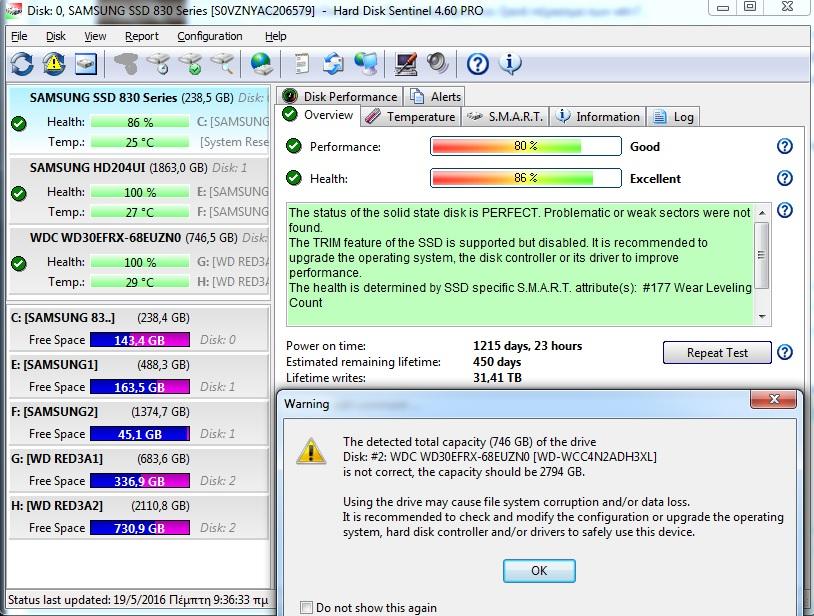This screenshot has height=616, width=814.
Task: Open the Help menu
Action: coord(276,36)
